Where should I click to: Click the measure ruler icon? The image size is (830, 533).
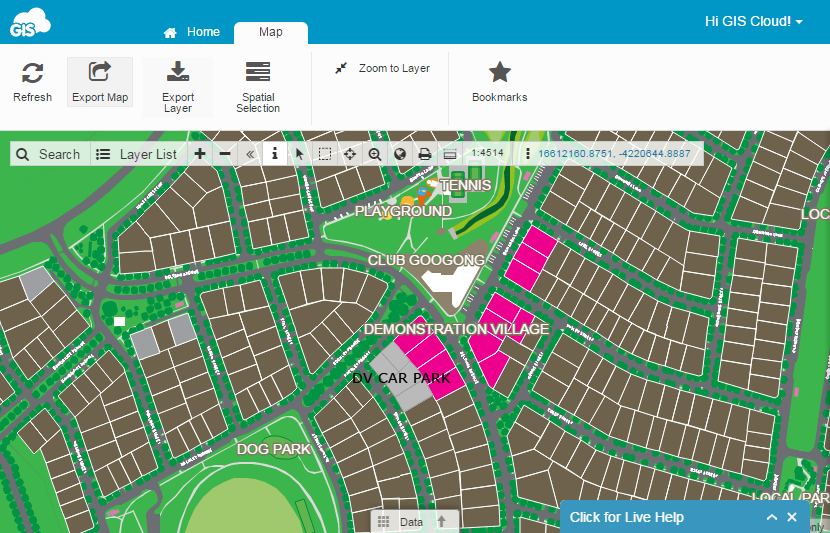[x=449, y=154]
